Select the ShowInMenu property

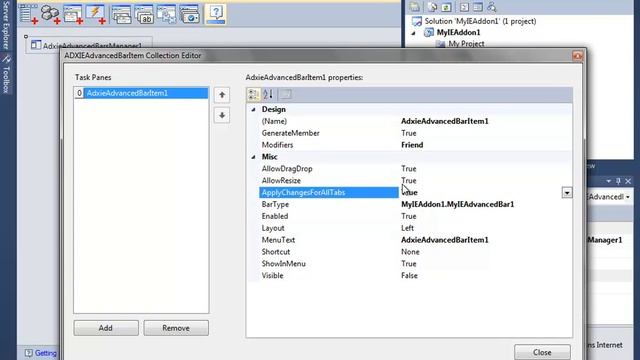pos(284,263)
